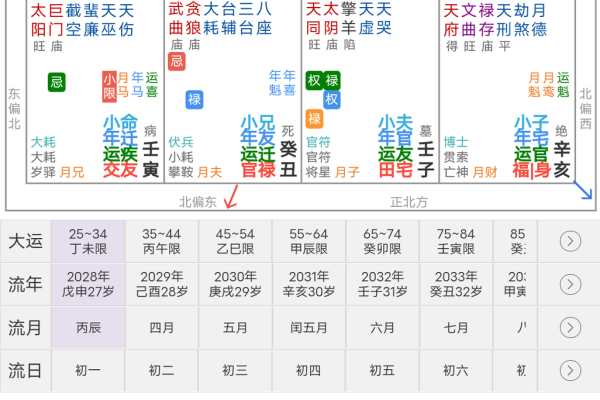Choose 流年 2033年 癸丑32岁

point(456,284)
